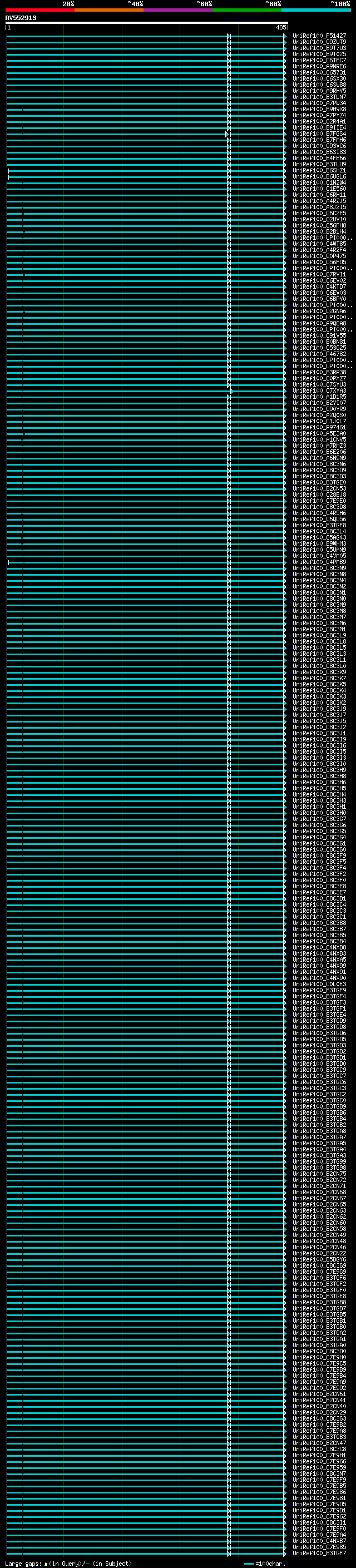Image resolution: width=356 pixels, height=1568 pixels.
Task: Select hit label UniRef100_C7E9E0
Action: click(x=319, y=501)
